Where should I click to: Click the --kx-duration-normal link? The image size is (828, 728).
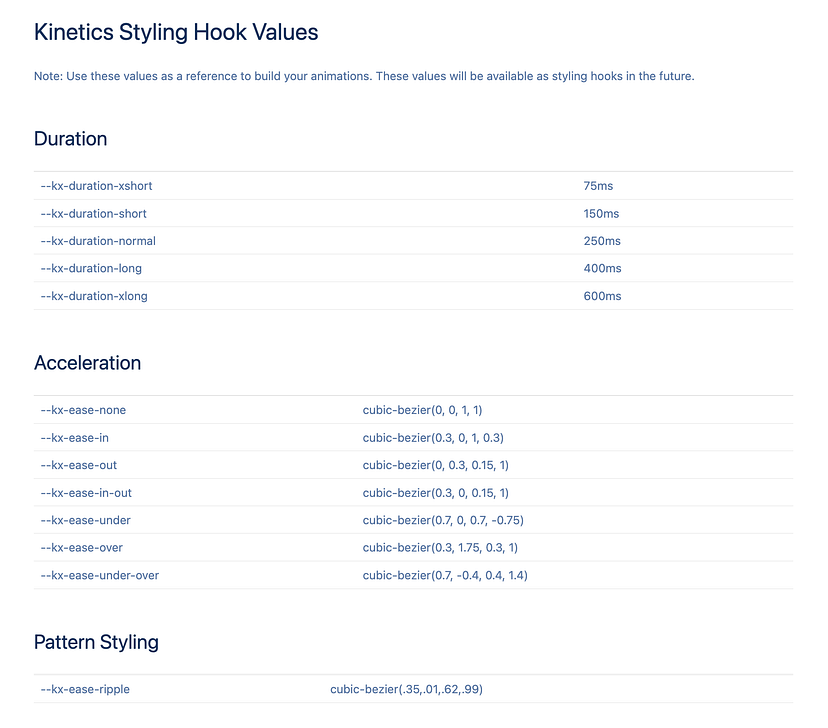point(97,241)
